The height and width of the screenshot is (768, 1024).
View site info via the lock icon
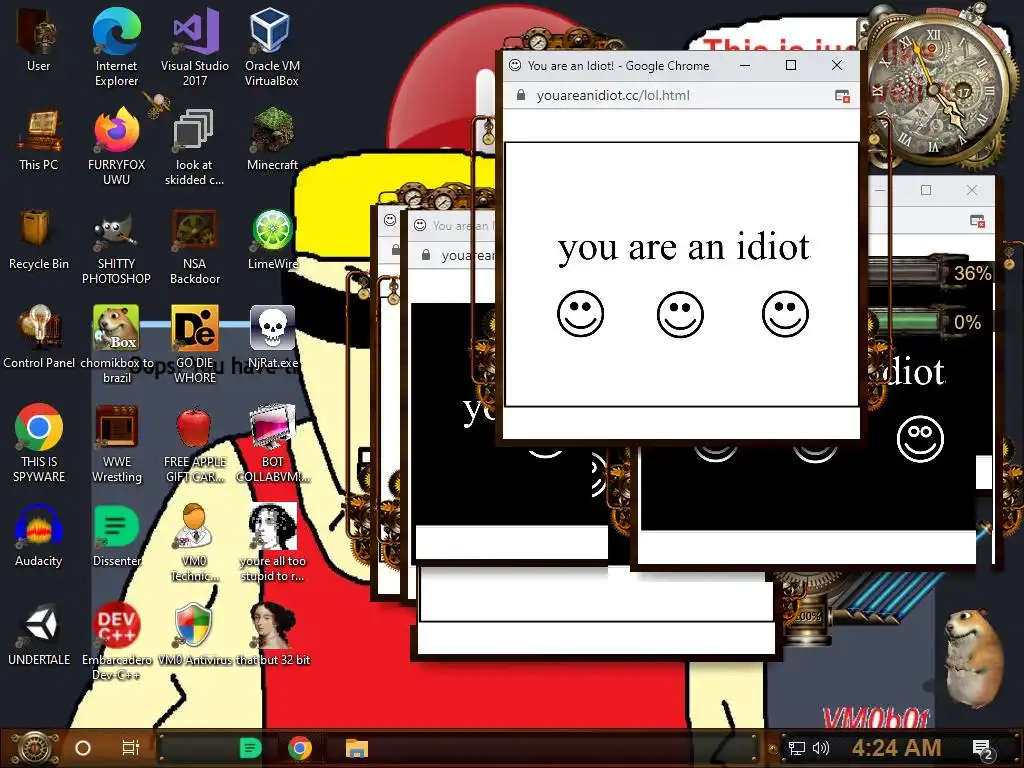(x=520, y=95)
